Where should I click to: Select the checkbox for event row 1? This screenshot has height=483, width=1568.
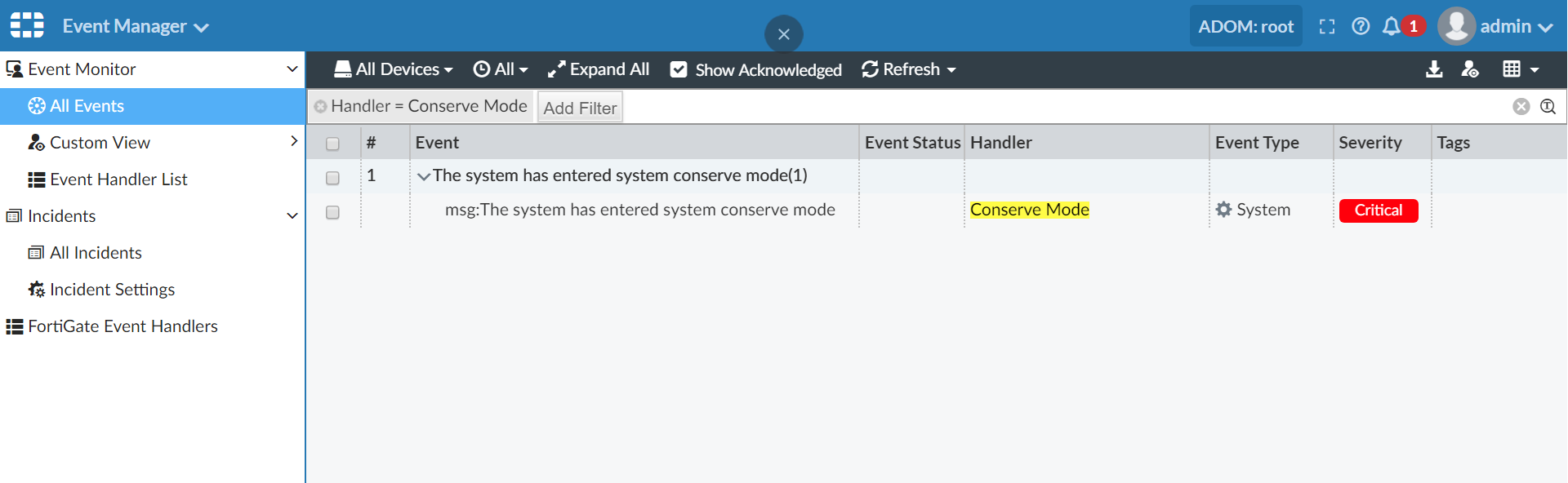coord(332,178)
